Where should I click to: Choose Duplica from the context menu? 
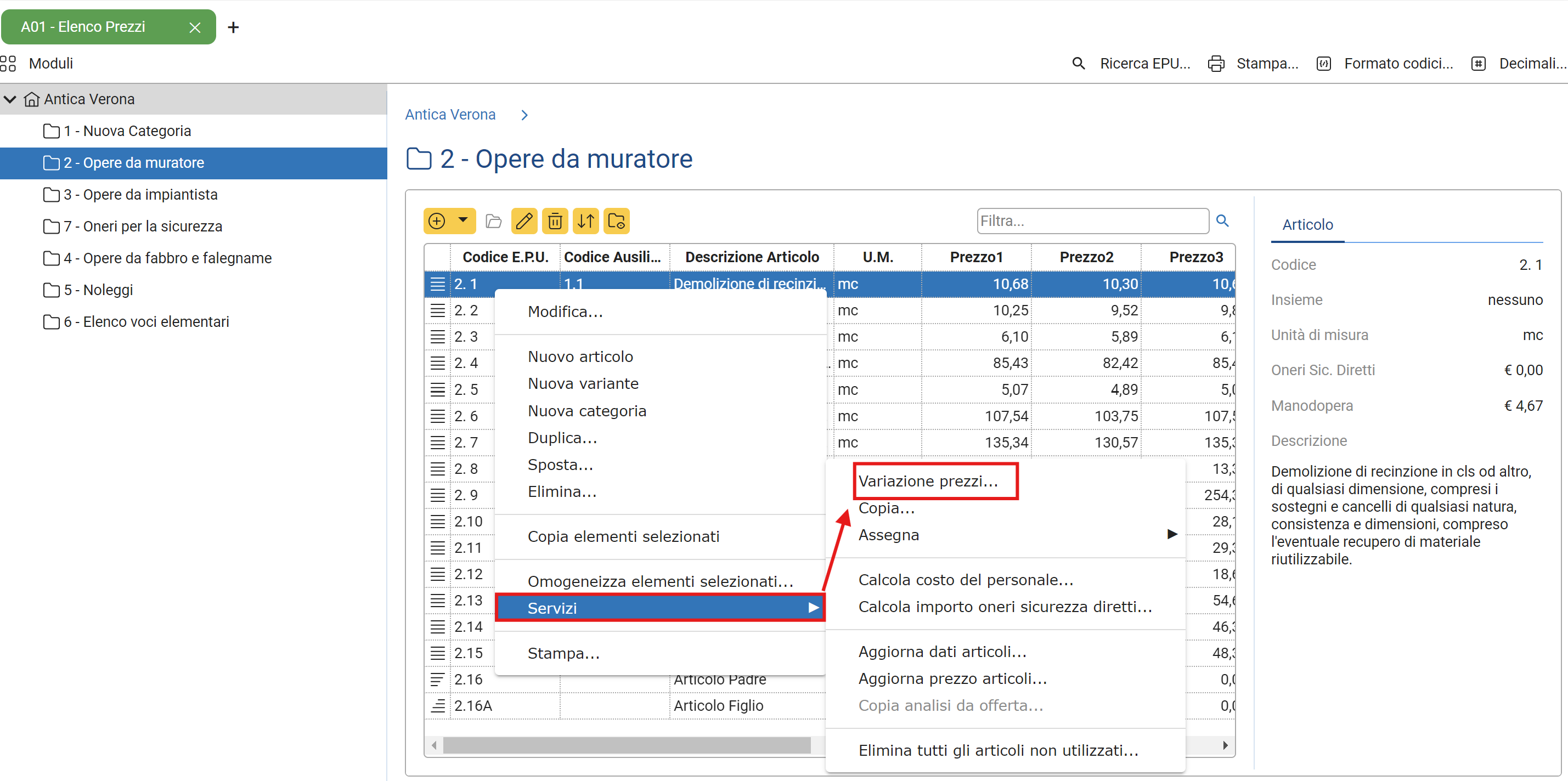tap(562, 438)
